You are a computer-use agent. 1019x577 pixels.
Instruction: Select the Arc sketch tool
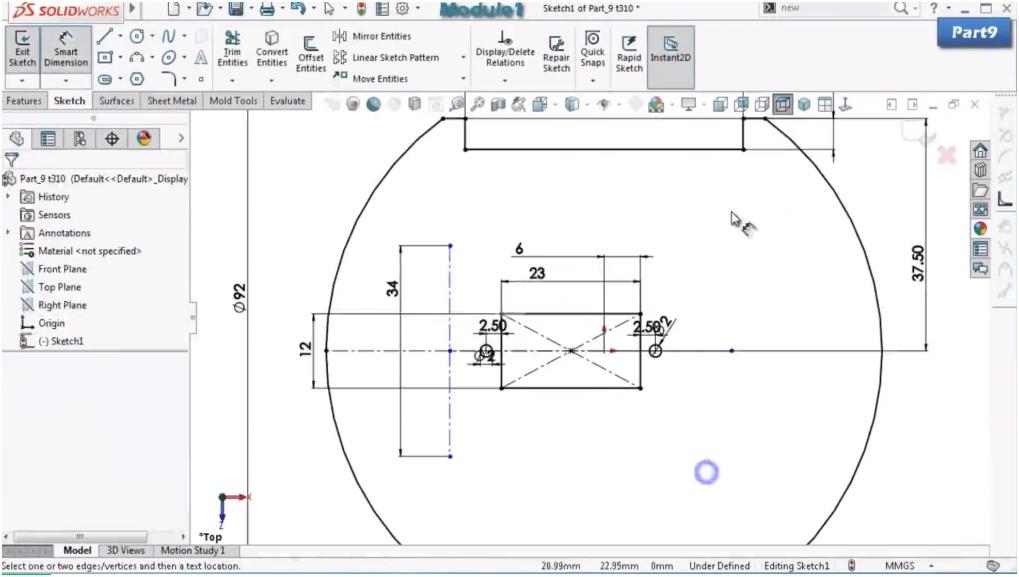point(136,57)
